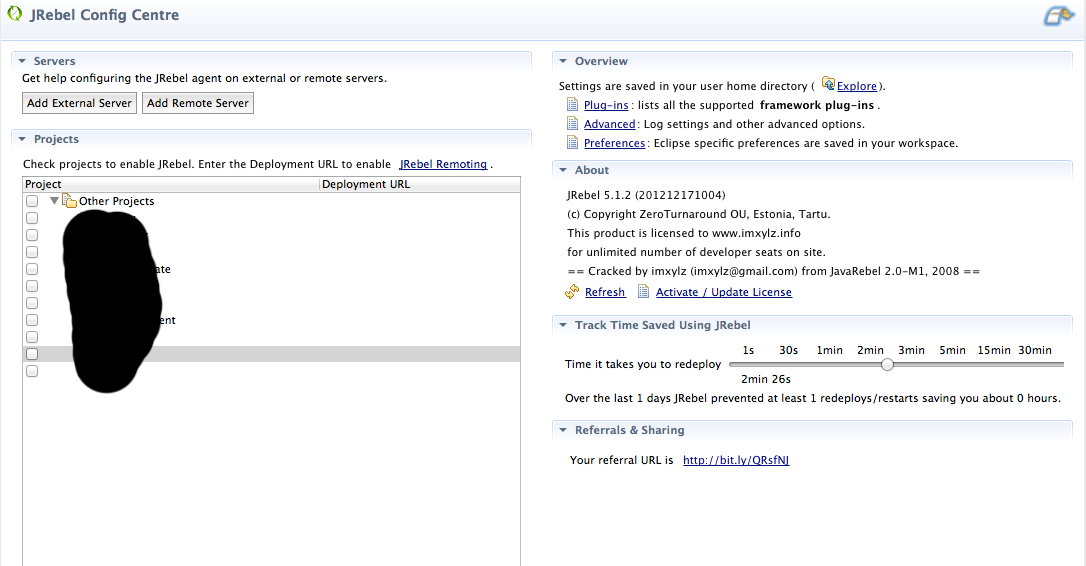Click the '2min 26s' value under slider

coord(765,379)
